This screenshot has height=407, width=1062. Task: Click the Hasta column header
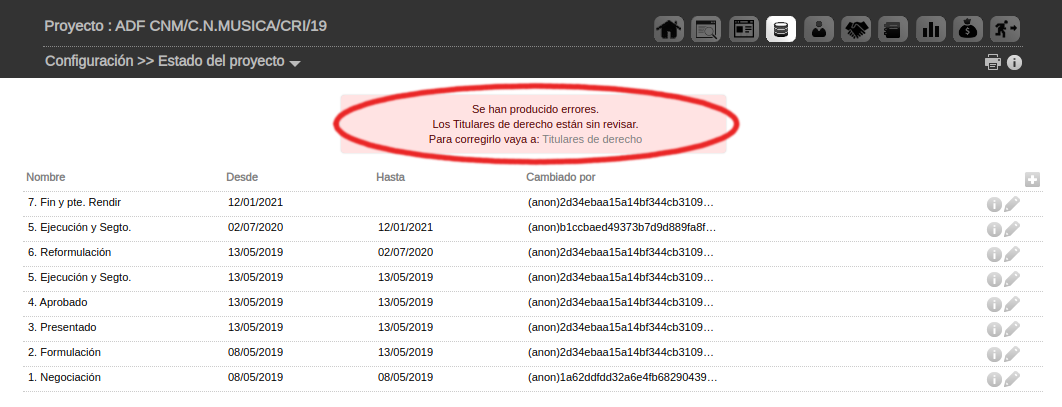[x=391, y=177]
